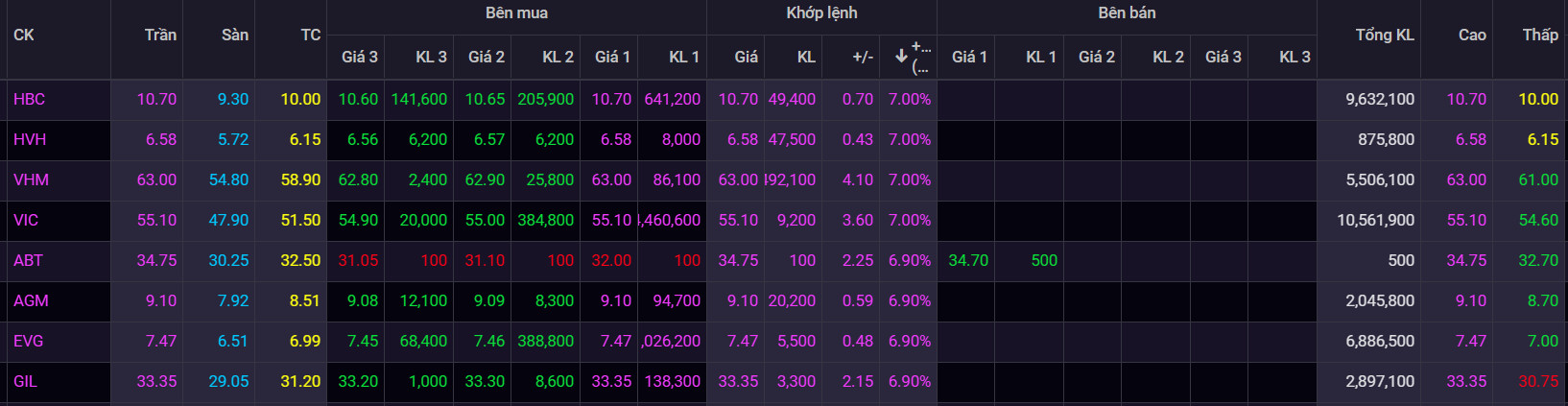
Task: Click the Thấp column header
Action: point(1540,36)
